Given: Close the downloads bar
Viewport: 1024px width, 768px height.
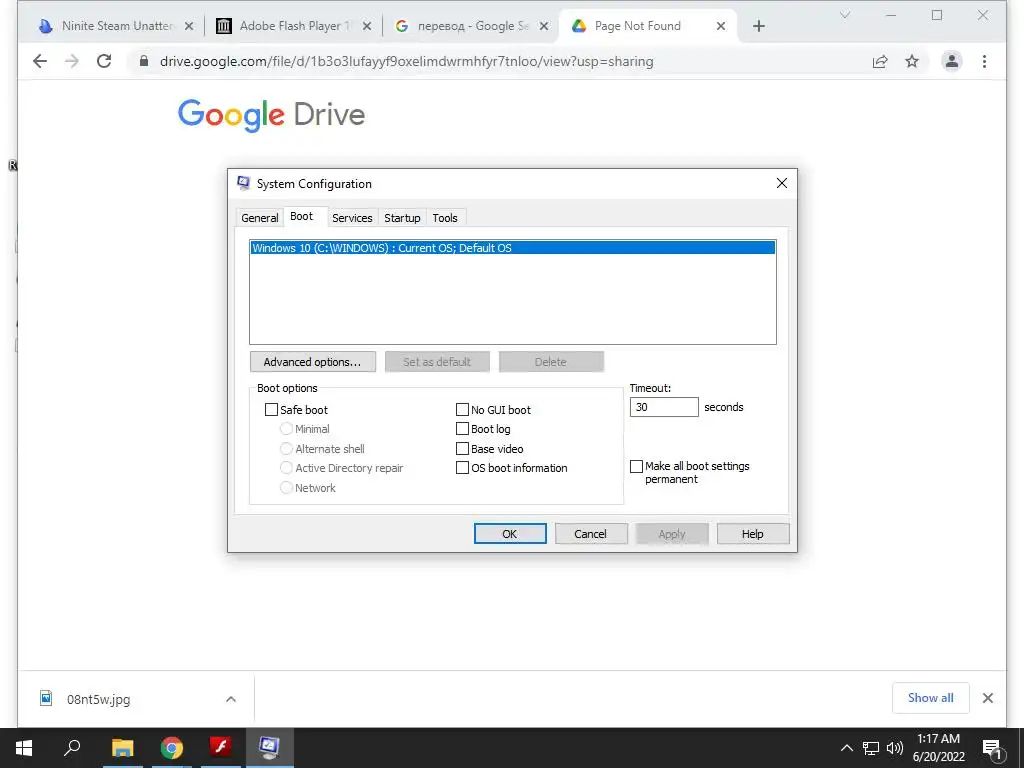Looking at the screenshot, I should click(x=987, y=698).
